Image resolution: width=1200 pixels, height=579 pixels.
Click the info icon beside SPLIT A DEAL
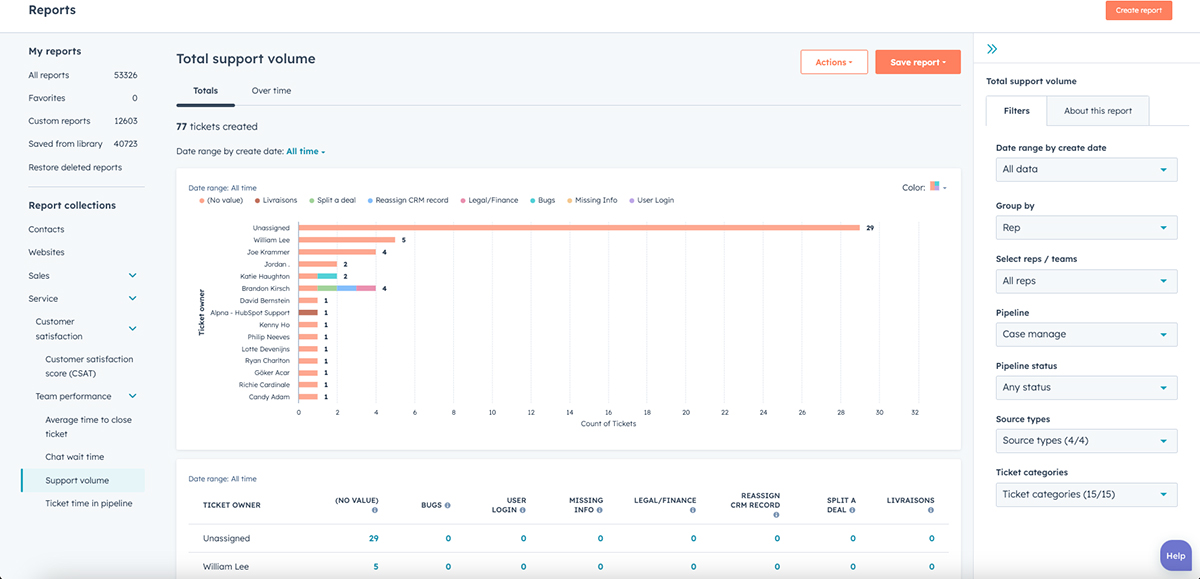click(850, 510)
